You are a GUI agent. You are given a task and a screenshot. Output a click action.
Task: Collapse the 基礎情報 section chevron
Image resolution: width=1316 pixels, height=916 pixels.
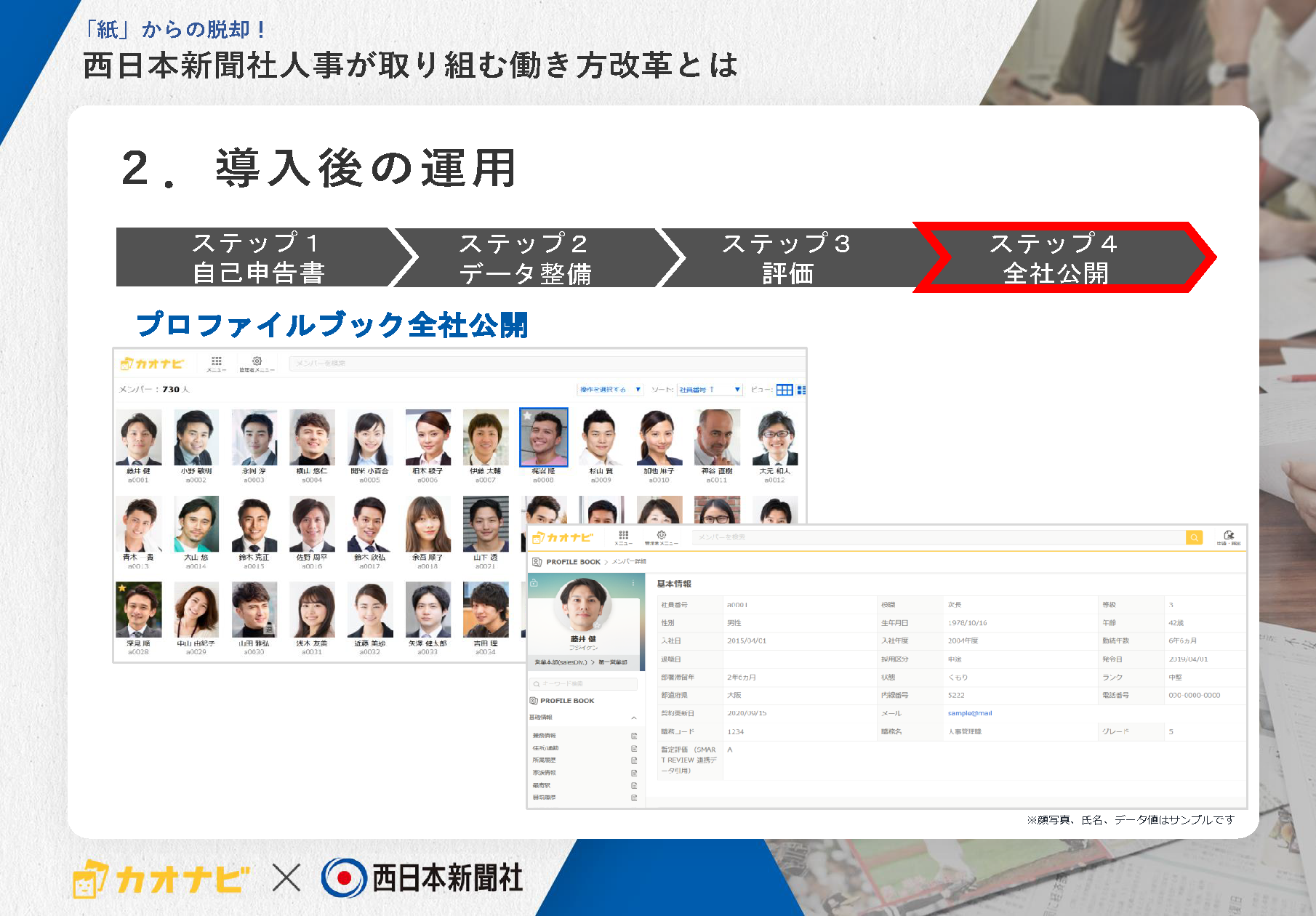[x=634, y=718]
